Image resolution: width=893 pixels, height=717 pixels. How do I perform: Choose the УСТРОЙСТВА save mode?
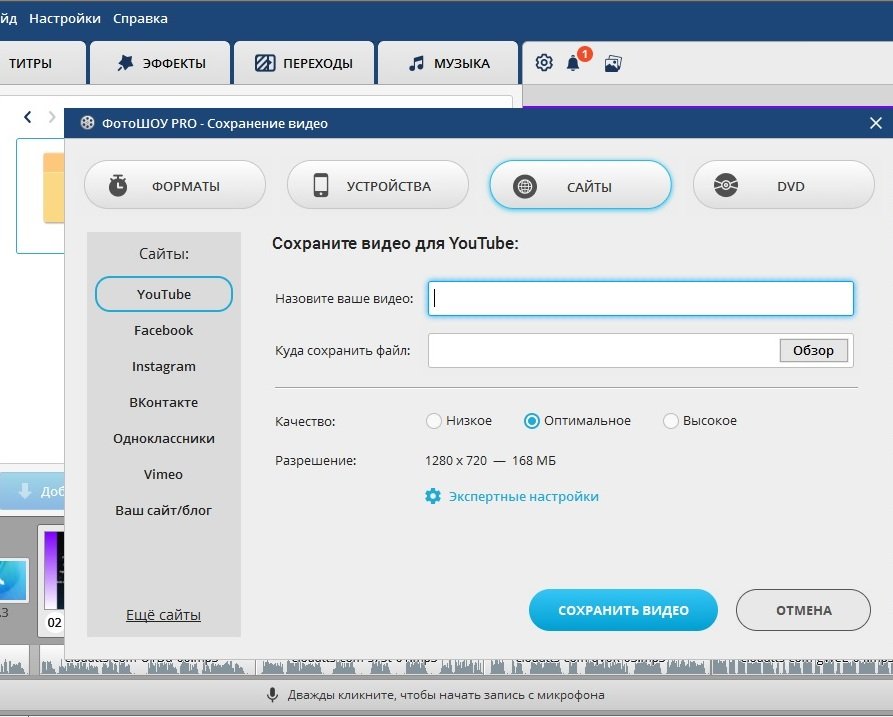pyautogui.click(x=378, y=185)
